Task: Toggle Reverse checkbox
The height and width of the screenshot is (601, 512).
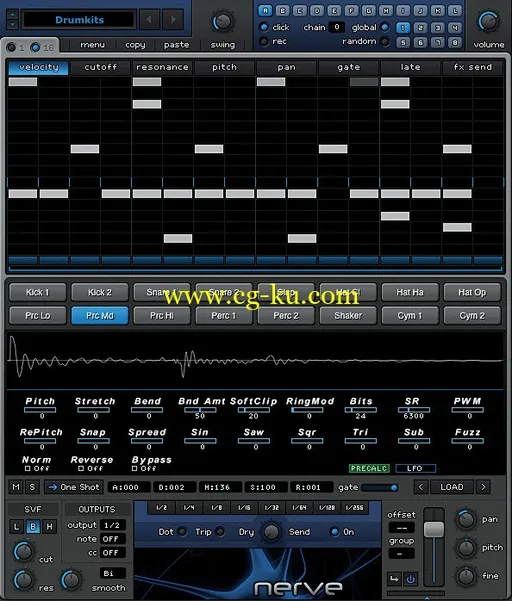Action: pos(81,468)
